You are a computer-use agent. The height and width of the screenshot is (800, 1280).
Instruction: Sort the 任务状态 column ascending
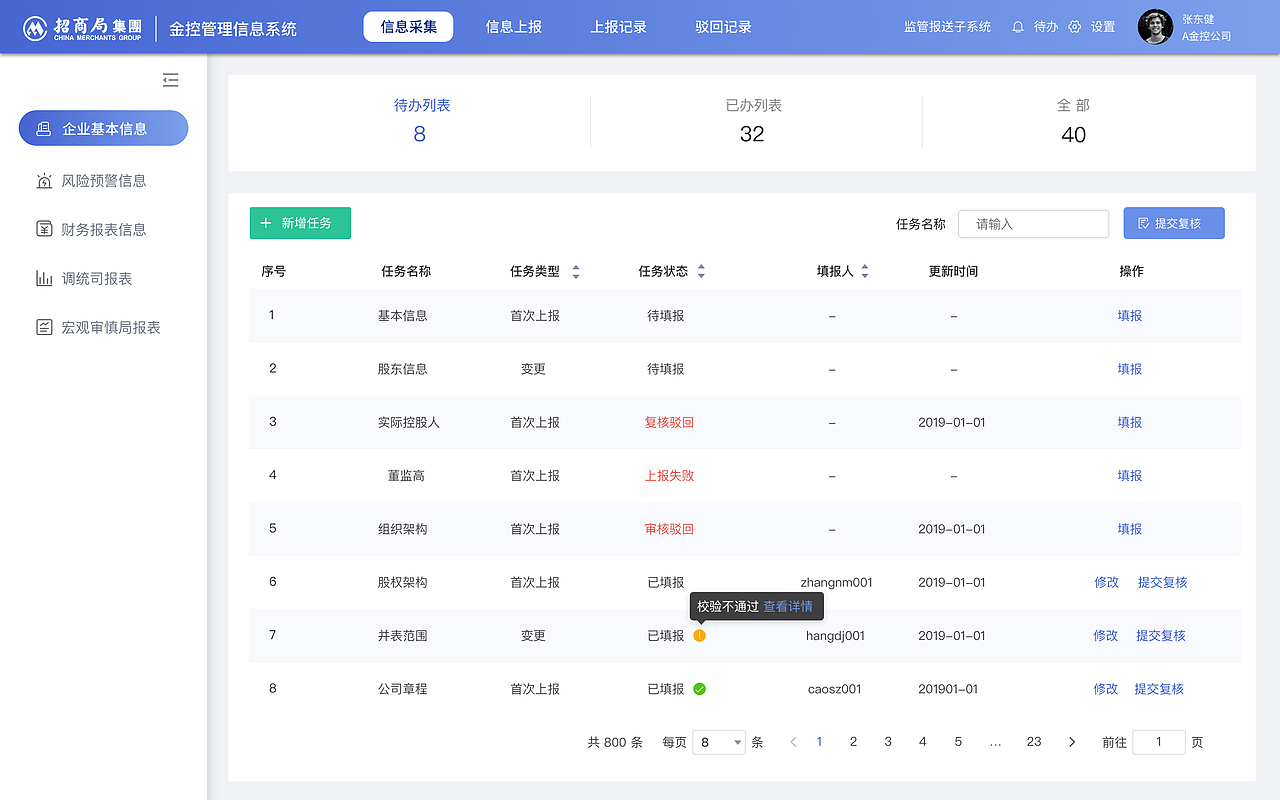coord(701,265)
